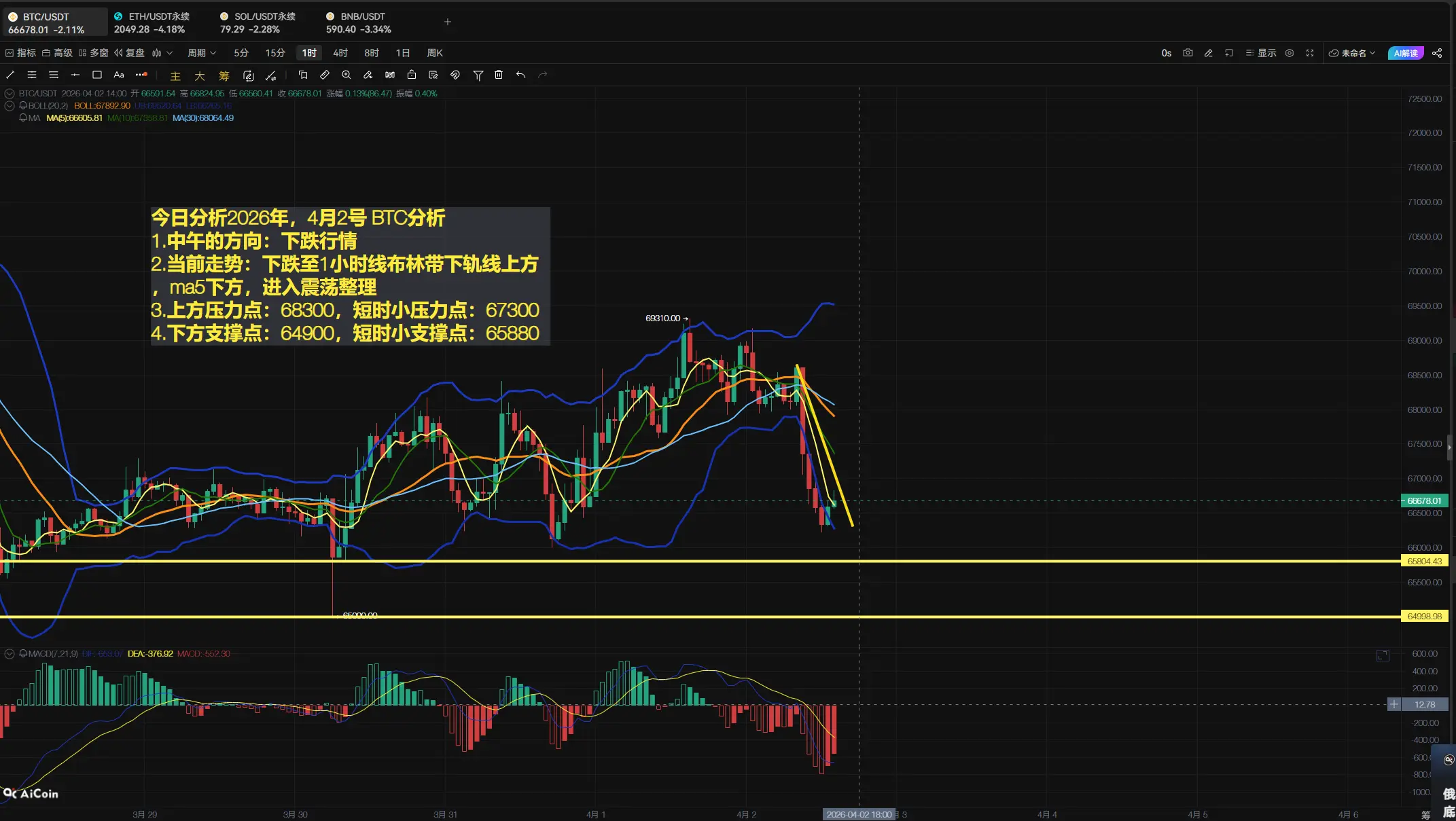Toggle the lock drawings icon
Image resolution: width=1456 pixels, height=821 pixels.
[412, 75]
